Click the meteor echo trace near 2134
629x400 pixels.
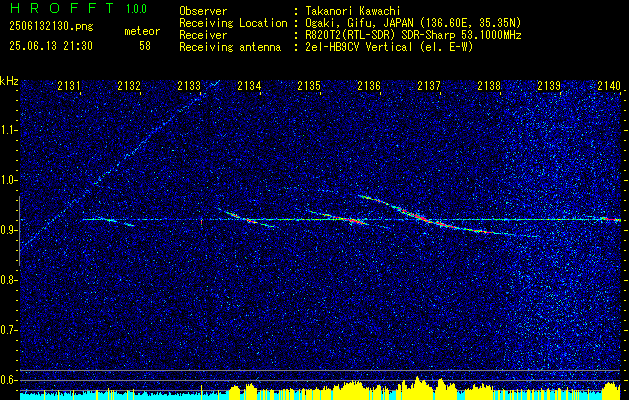point(246,217)
